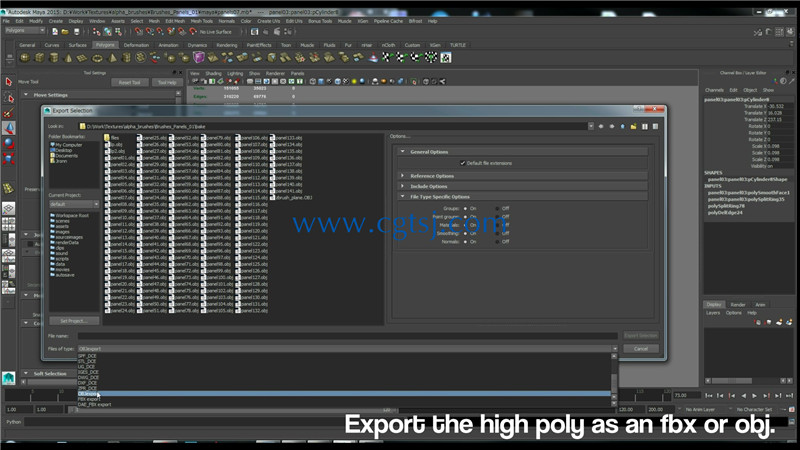Viewport: 800px width, 450px height.
Task: Select brush_plane.OBJ in file list
Action: tap(291, 197)
